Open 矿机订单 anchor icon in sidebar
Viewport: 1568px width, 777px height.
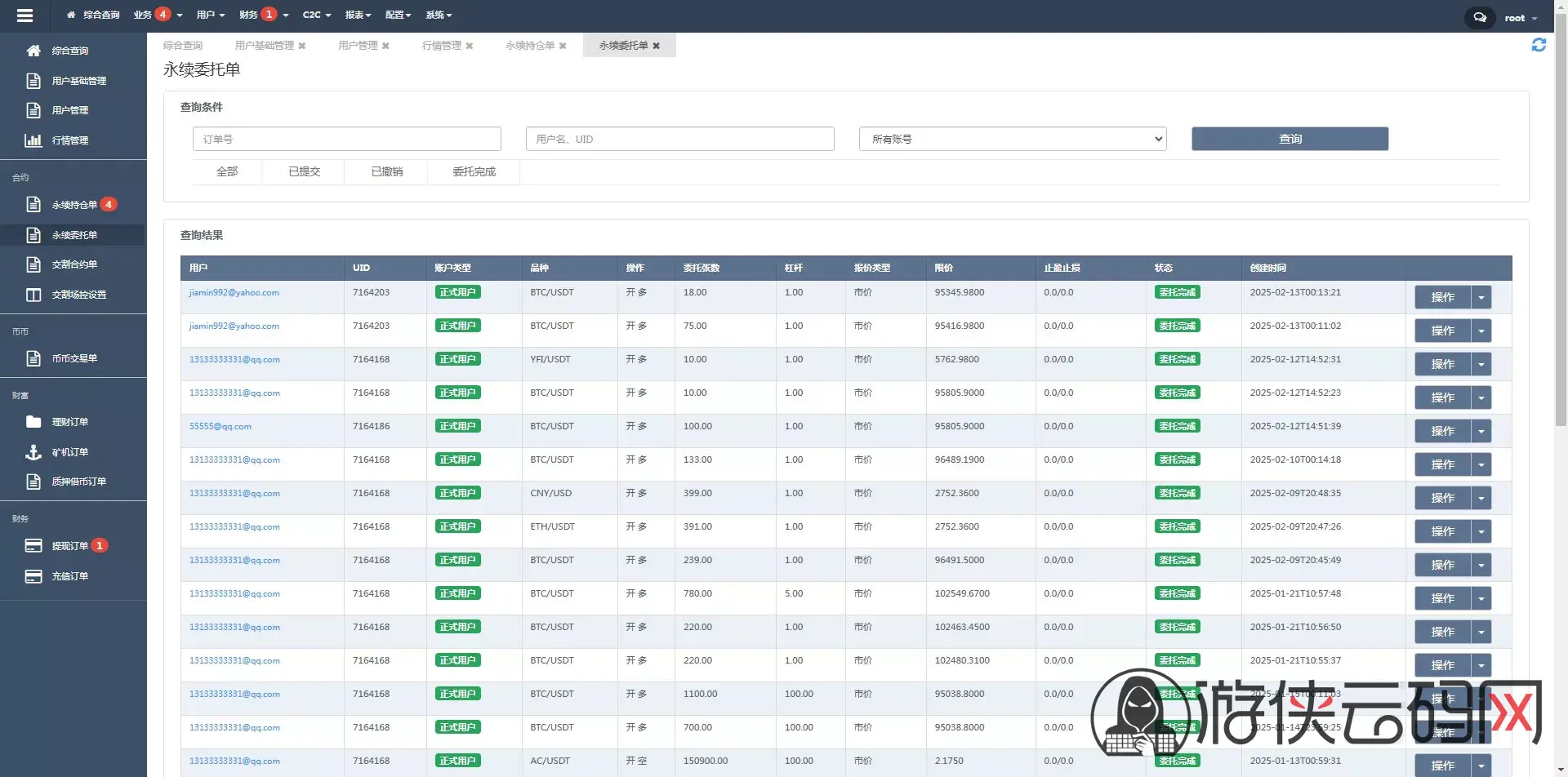[33, 452]
